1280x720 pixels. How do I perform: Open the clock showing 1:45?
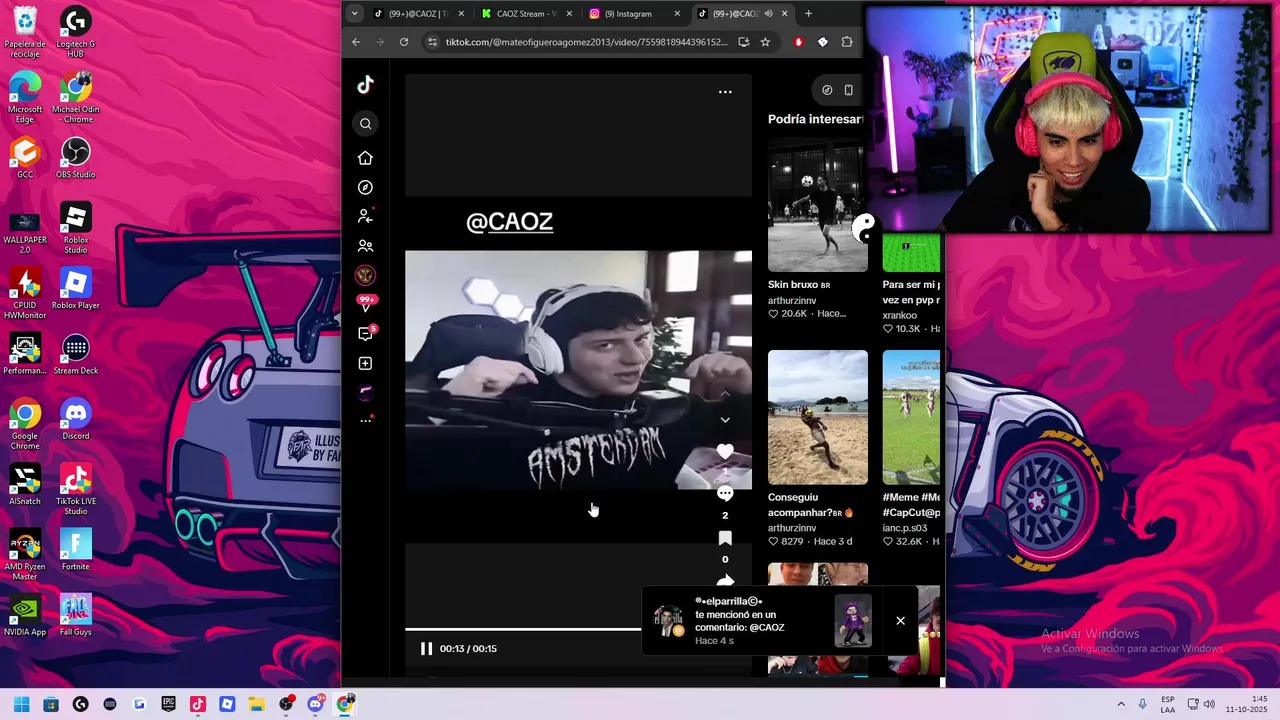click(x=1245, y=704)
